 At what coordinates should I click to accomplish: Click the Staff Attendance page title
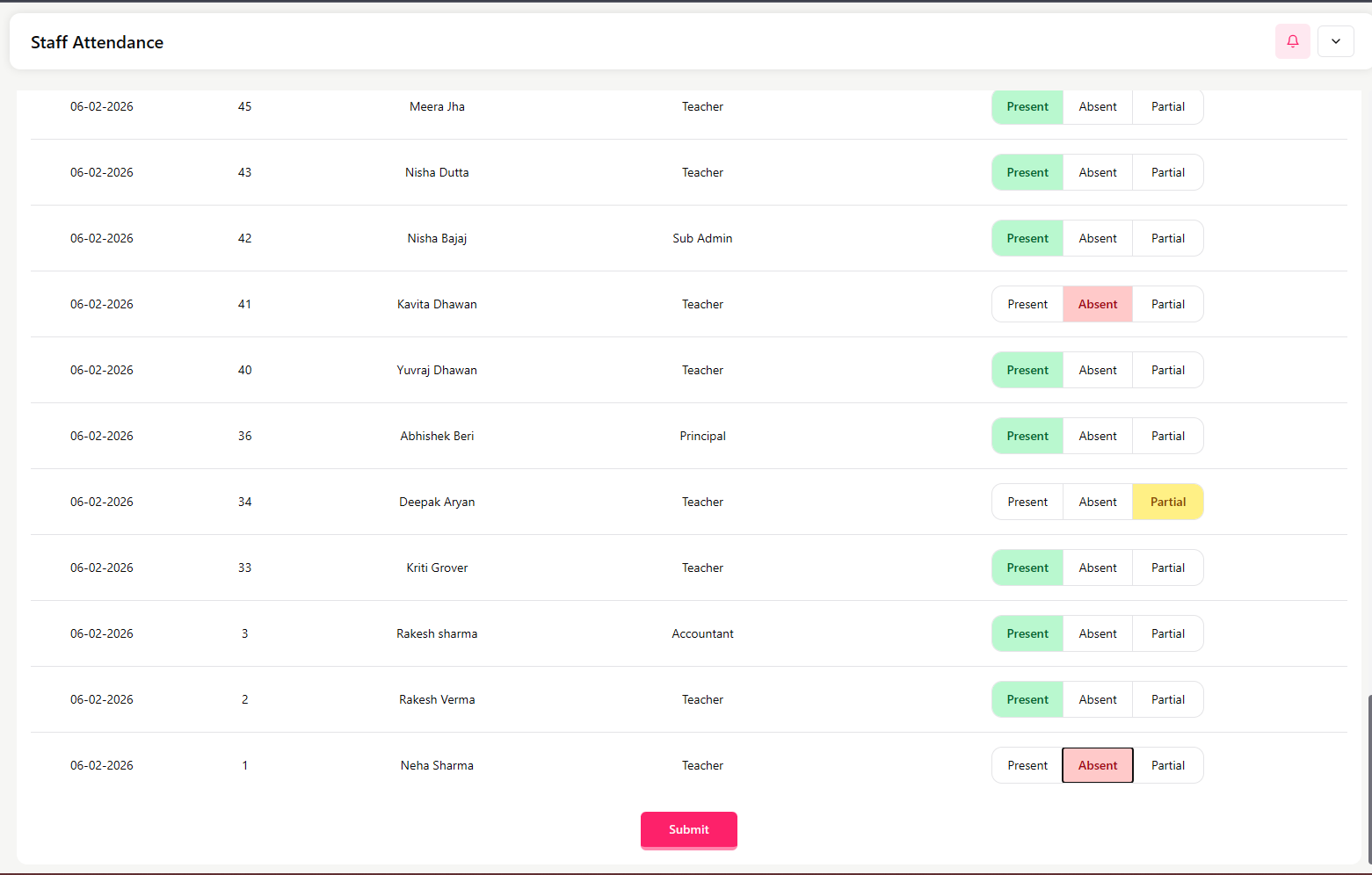[x=97, y=42]
